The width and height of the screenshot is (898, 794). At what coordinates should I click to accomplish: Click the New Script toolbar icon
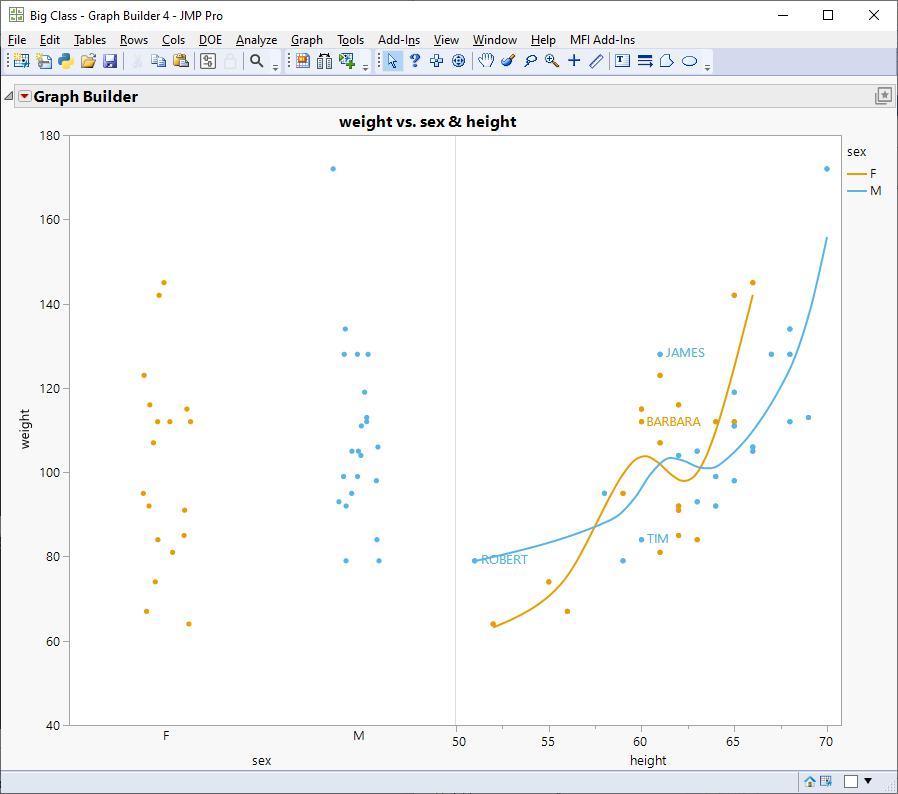(x=44, y=61)
